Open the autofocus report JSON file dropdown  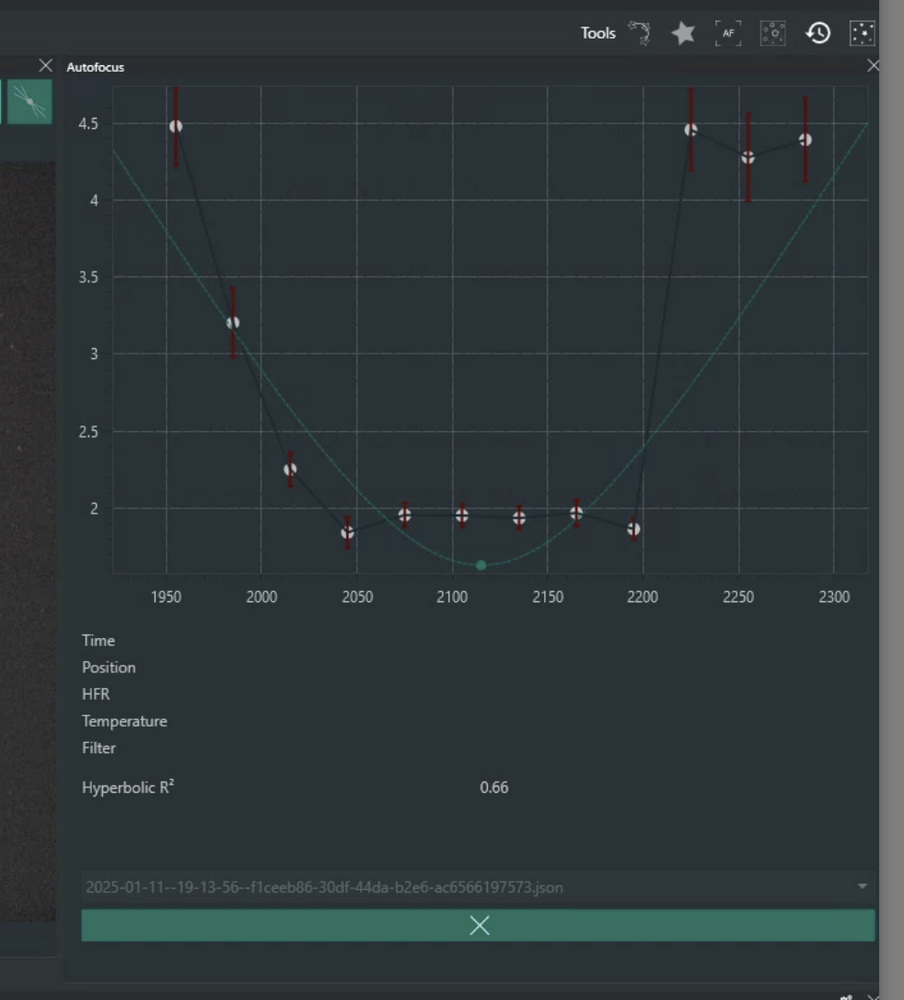click(478, 887)
